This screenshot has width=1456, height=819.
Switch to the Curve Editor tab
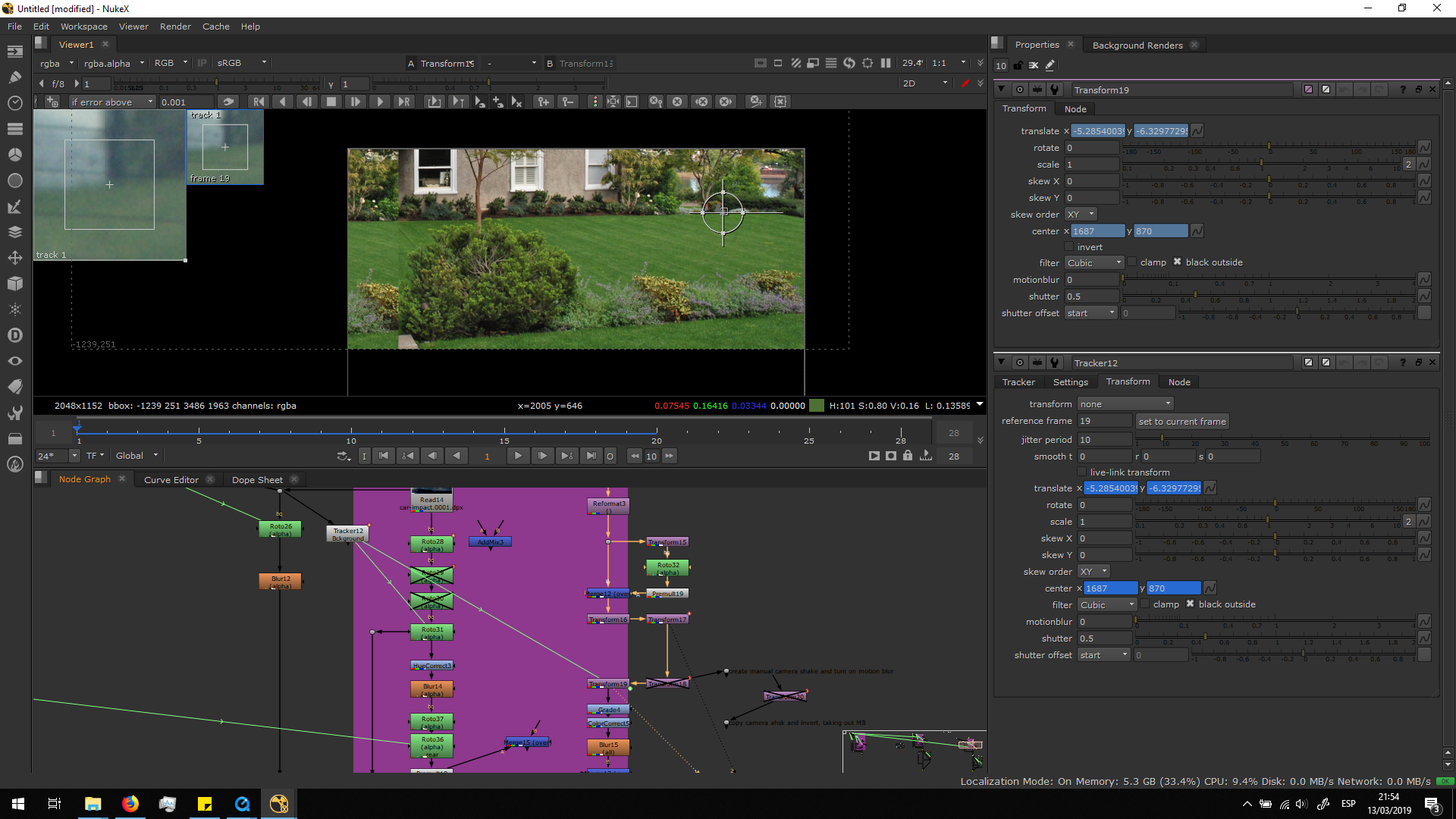171,480
